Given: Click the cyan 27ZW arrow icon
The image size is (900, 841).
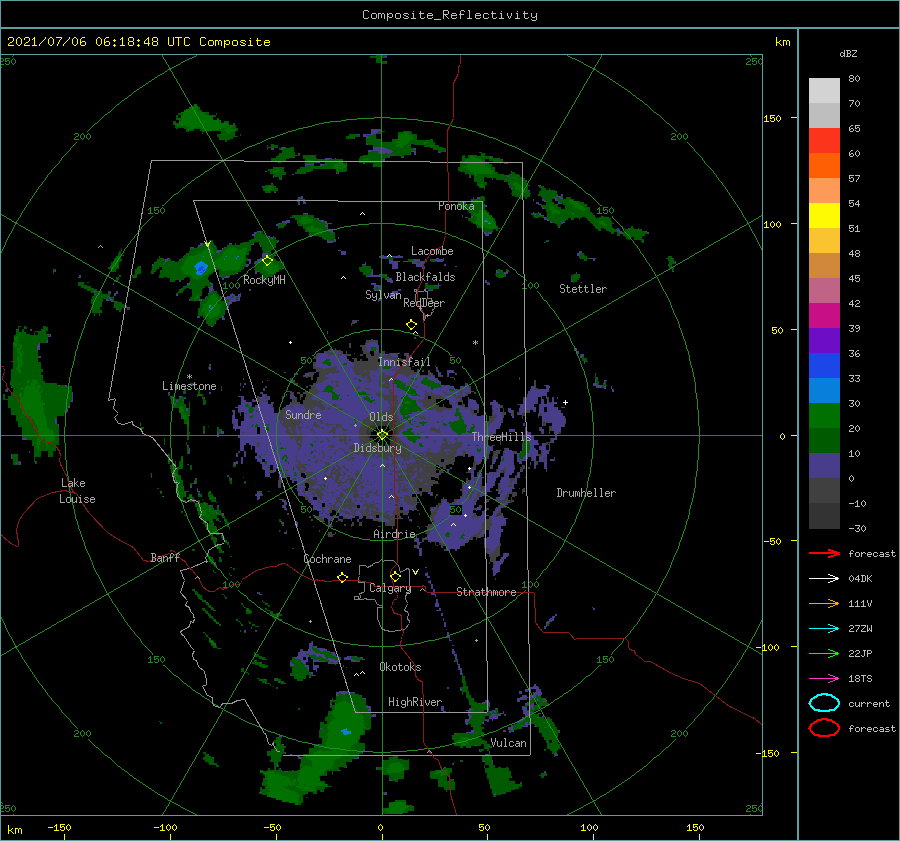Looking at the screenshot, I should (x=824, y=629).
